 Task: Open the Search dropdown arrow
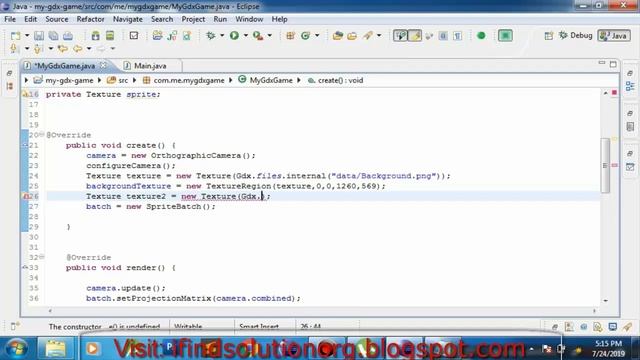(x=379, y=36)
